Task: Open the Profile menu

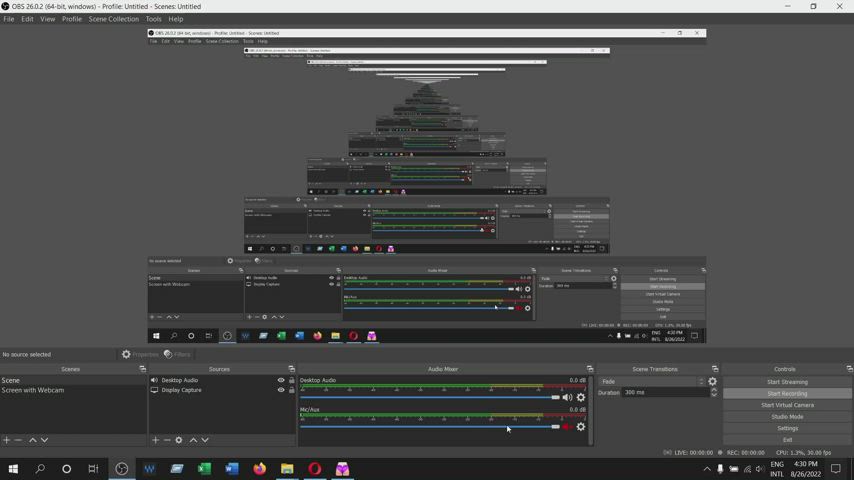Action: click(x=71, y=19)
